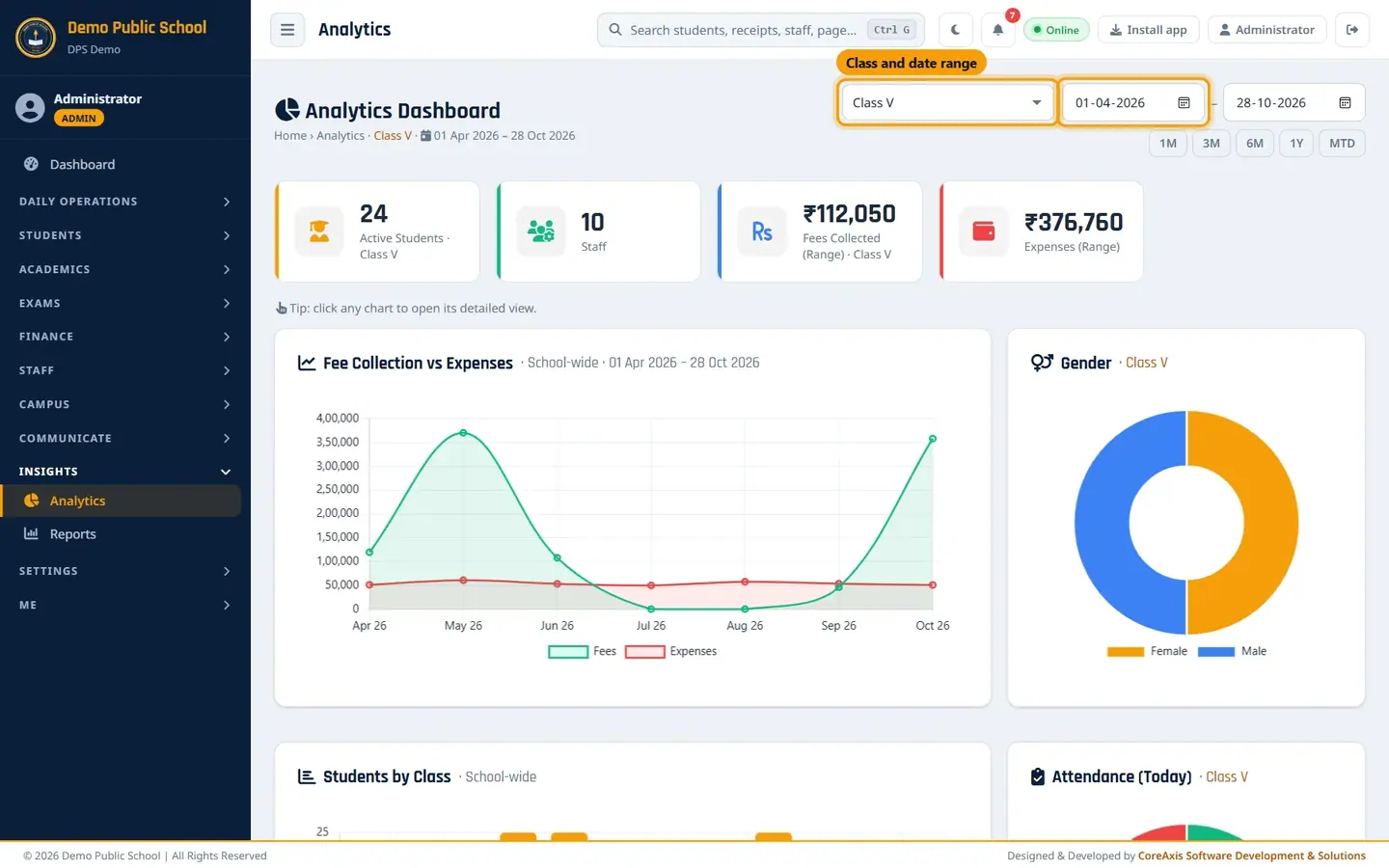Click the Rs fees collected icon

click(x=762, y=231)
